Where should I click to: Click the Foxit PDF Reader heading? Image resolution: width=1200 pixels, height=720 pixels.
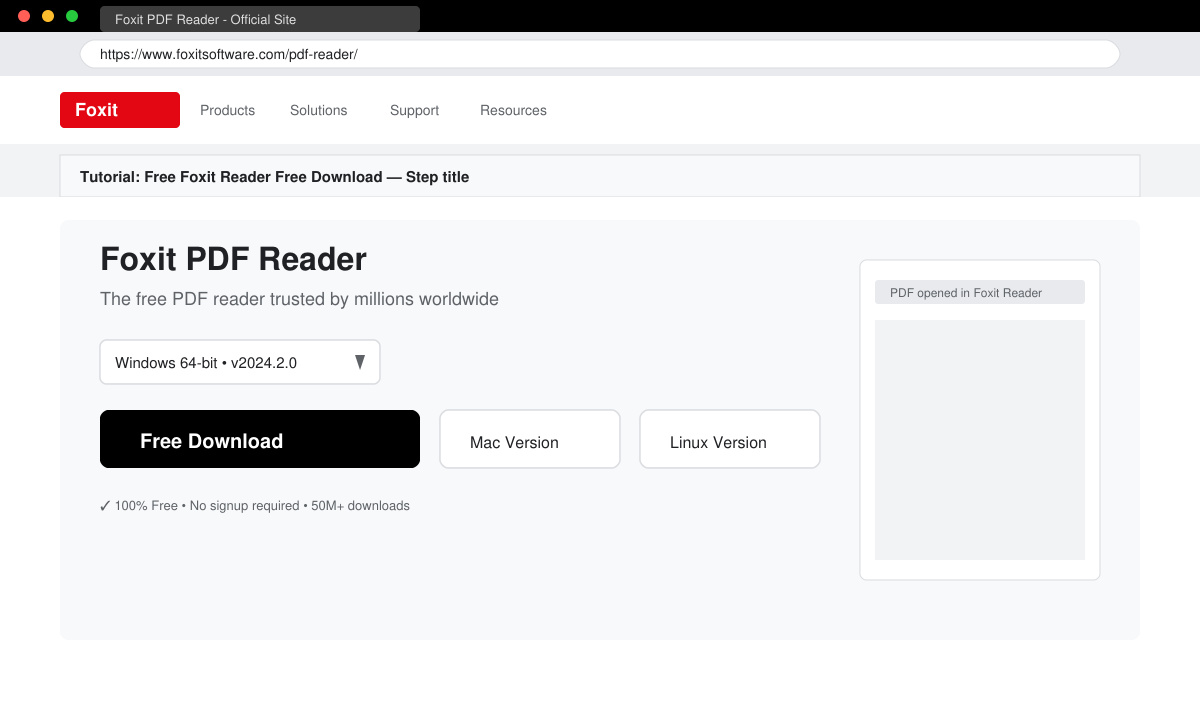233,259
